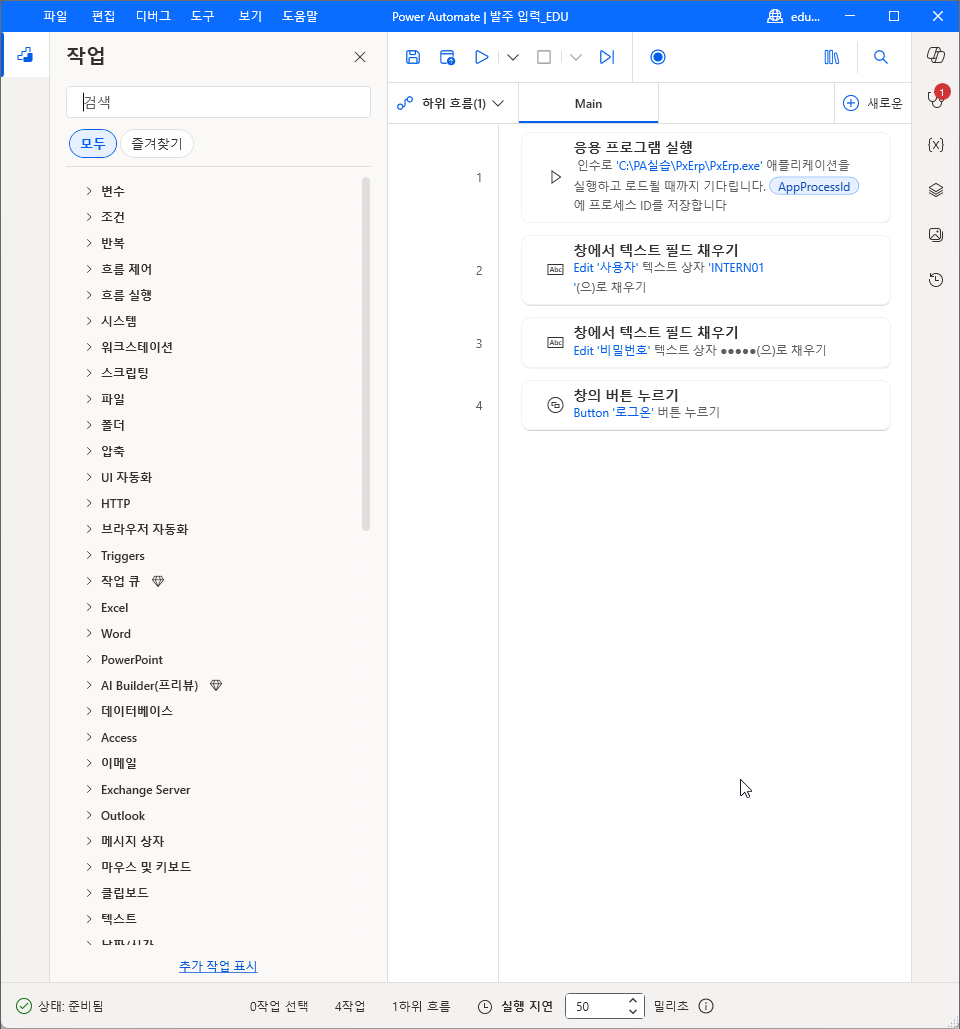Open the run options dropdown arrow

[513, 57]
